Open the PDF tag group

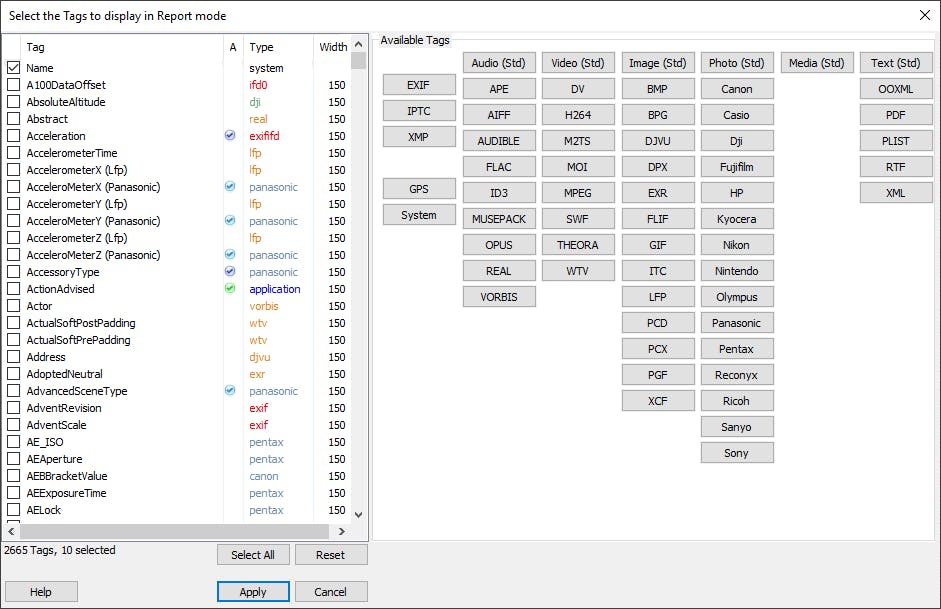tap(895, 114)
